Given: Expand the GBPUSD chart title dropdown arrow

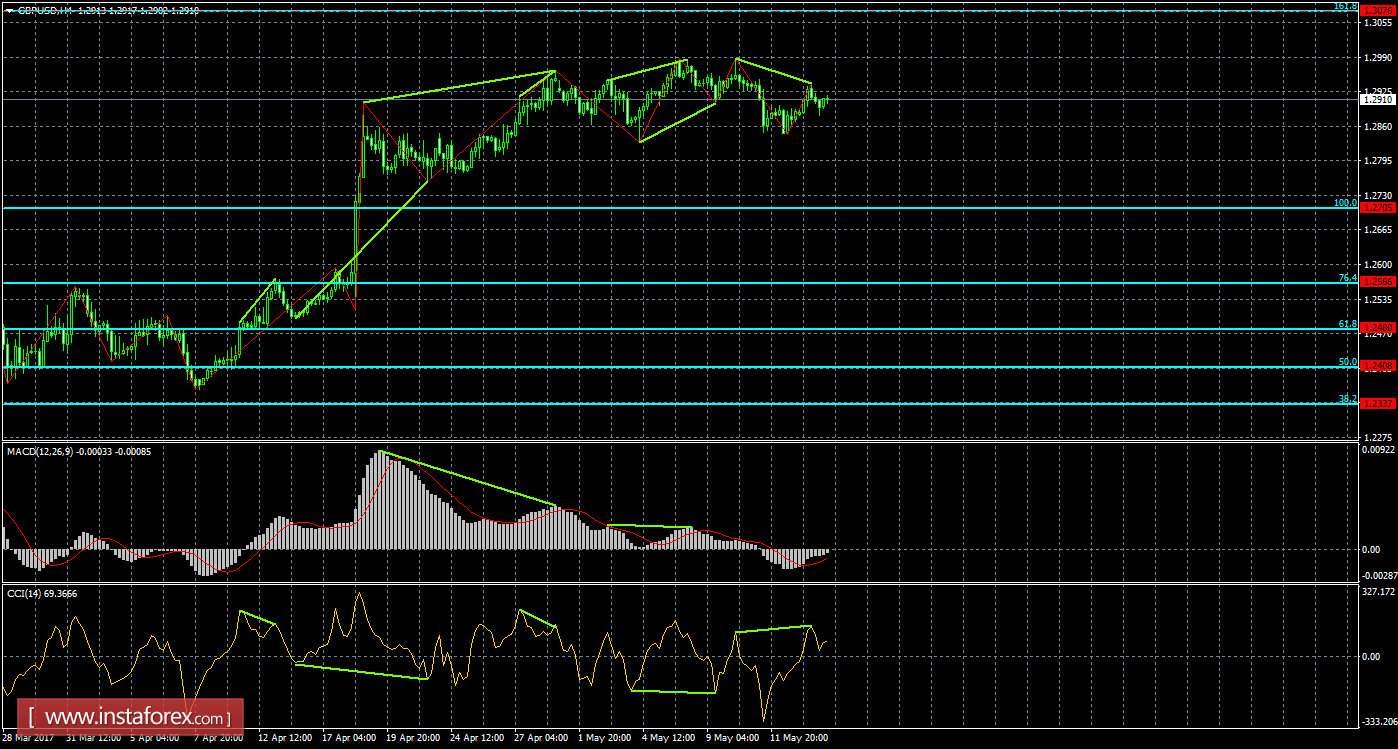Looking at the screenshot, I should pos(10,10).
